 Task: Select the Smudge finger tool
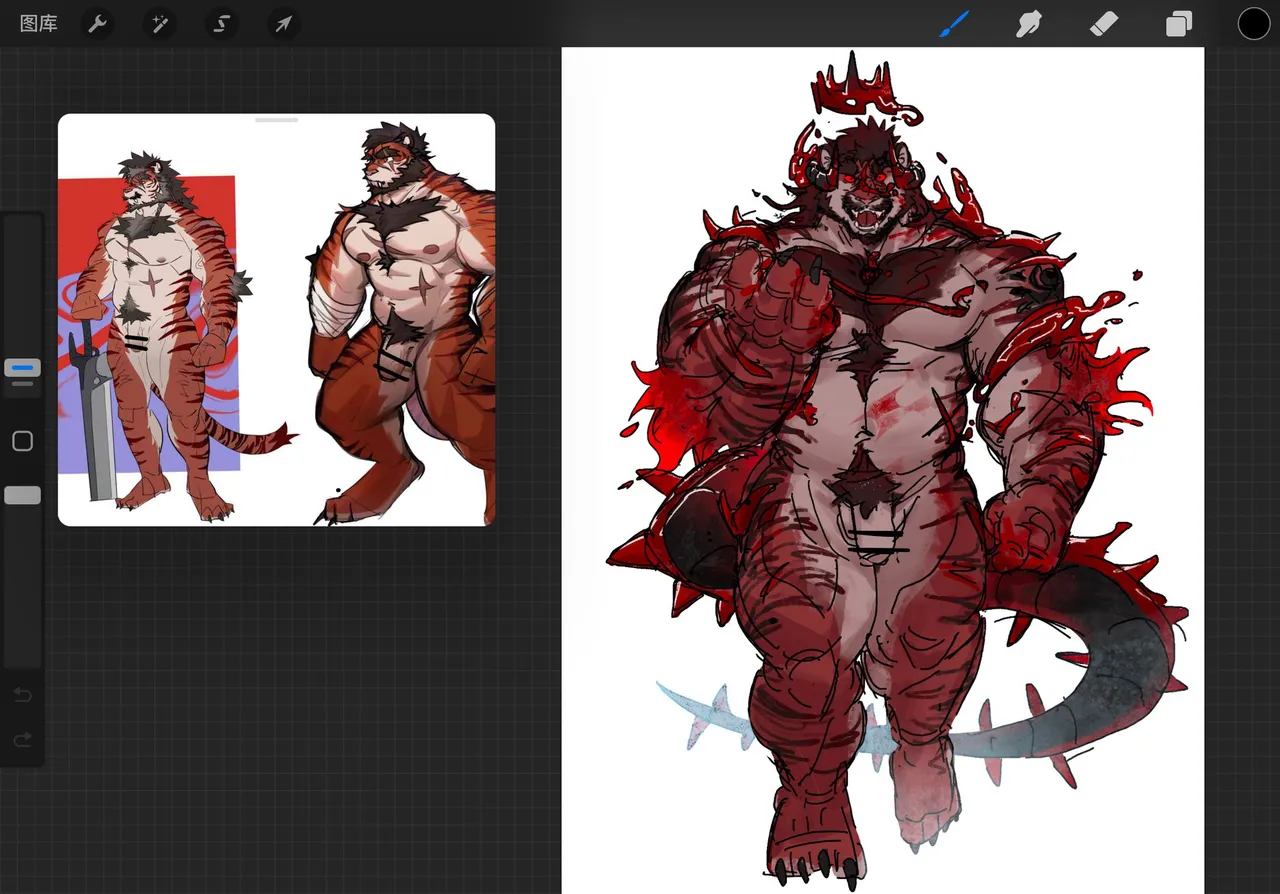point(1029,24)
